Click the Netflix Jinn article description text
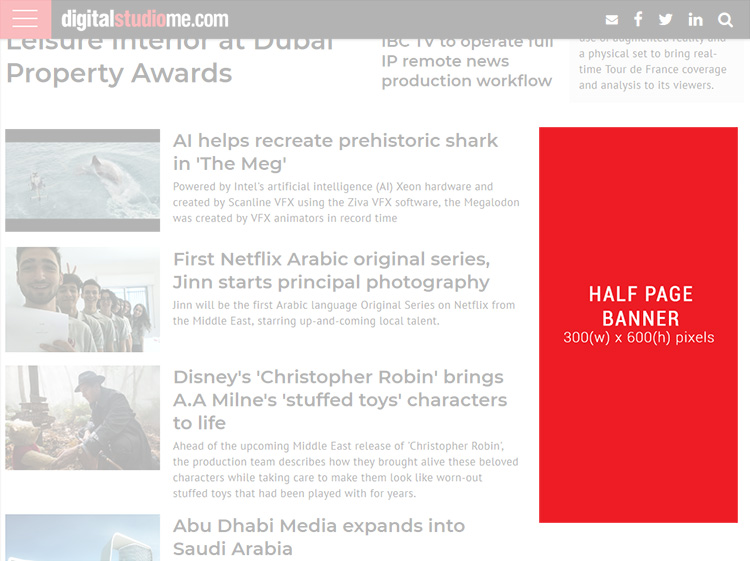 point(344,313)
